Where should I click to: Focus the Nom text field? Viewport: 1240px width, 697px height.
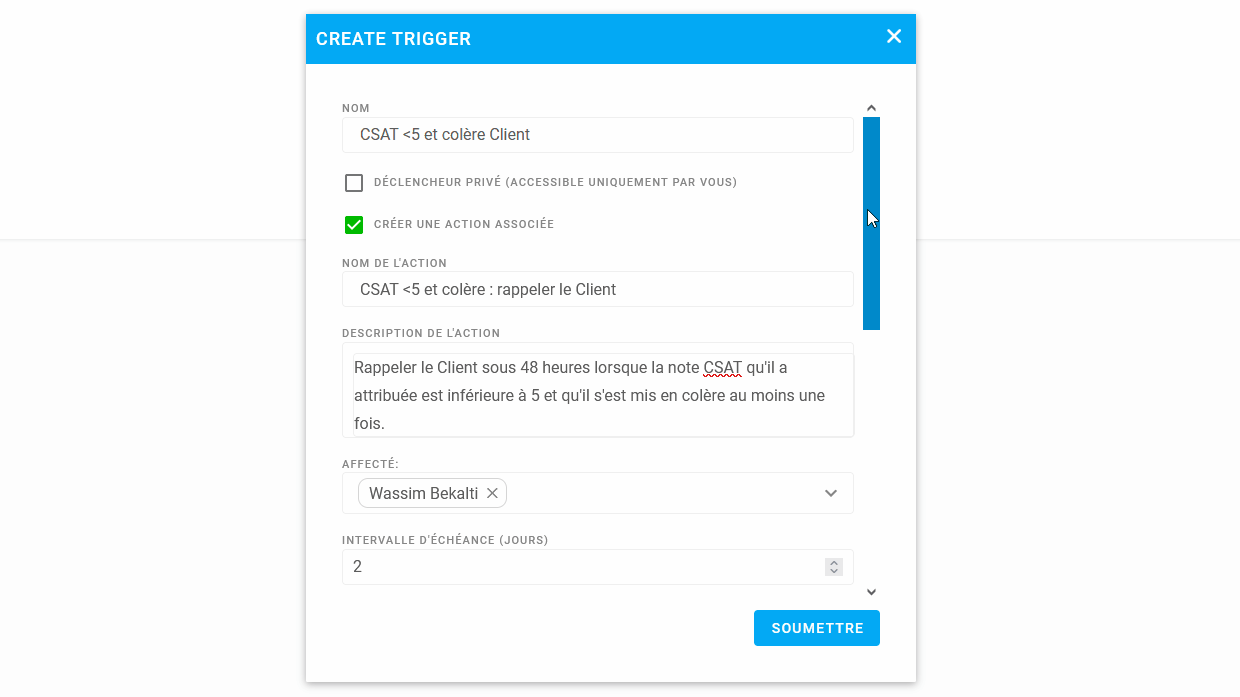click(597, 135)
